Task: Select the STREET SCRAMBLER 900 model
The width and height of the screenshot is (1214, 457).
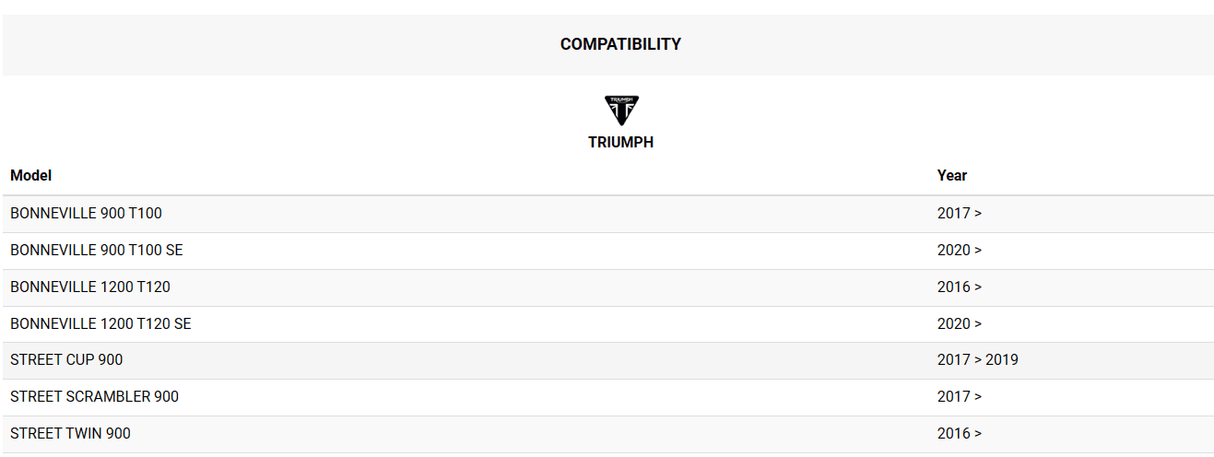Action: click(94, 397)
